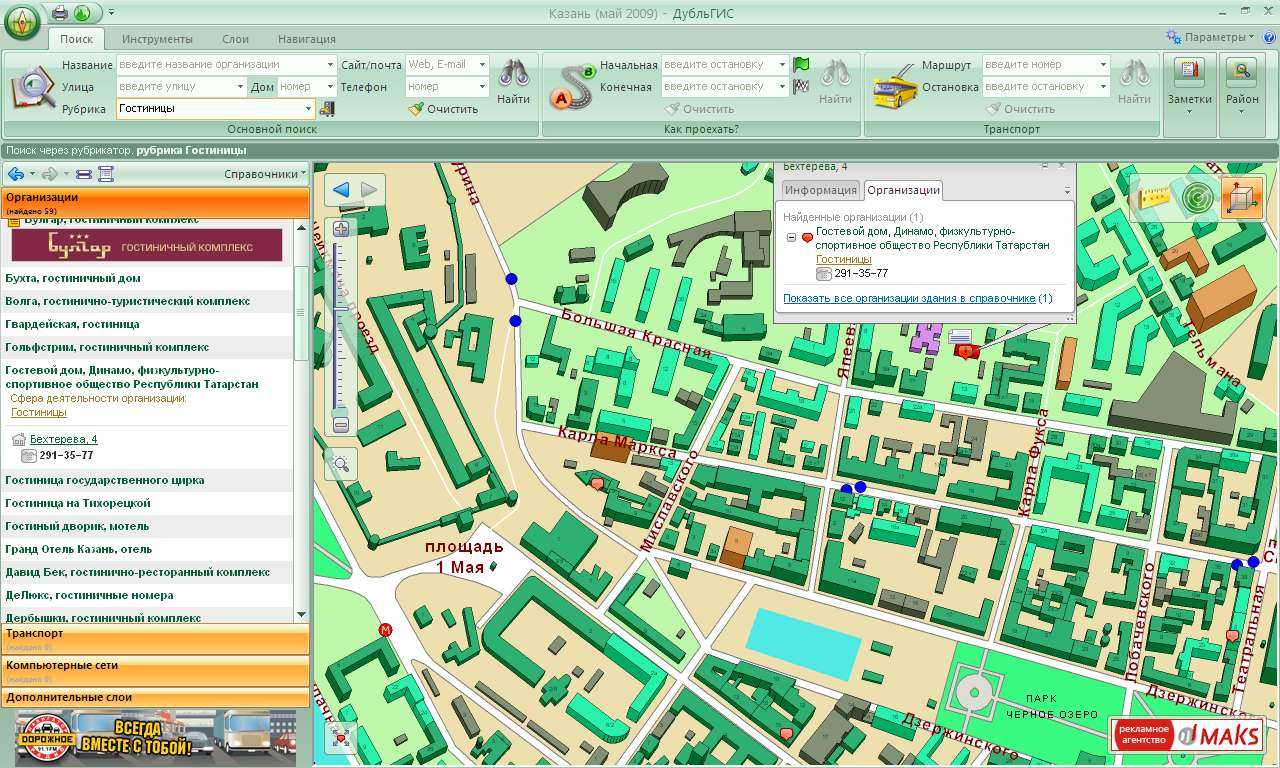Focus the Улица street input field
1280x768 pixels.
coord(175,86)
